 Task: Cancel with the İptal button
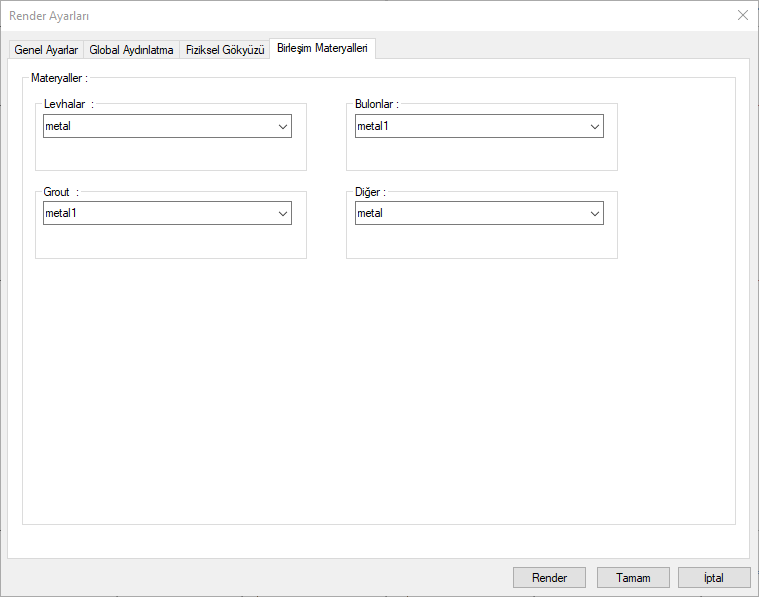714,577
